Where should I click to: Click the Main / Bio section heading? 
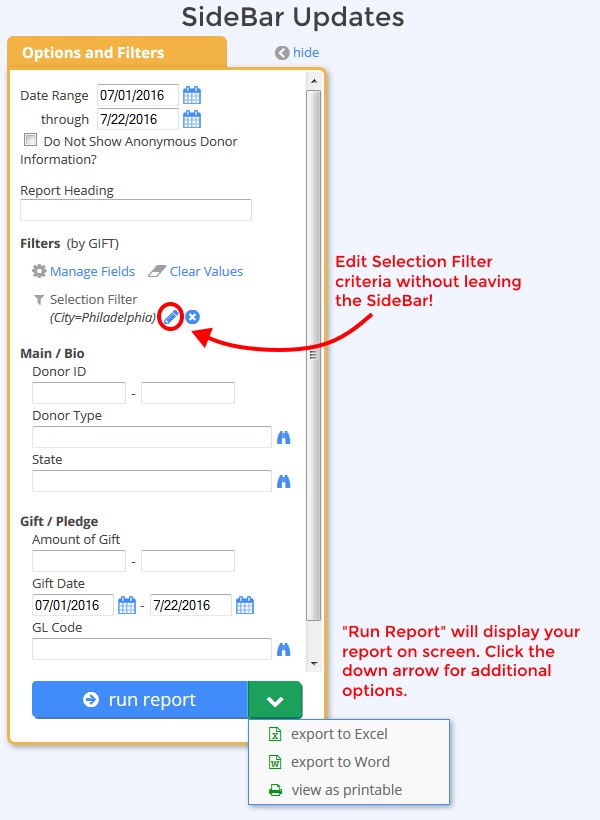tap(52, 354)
